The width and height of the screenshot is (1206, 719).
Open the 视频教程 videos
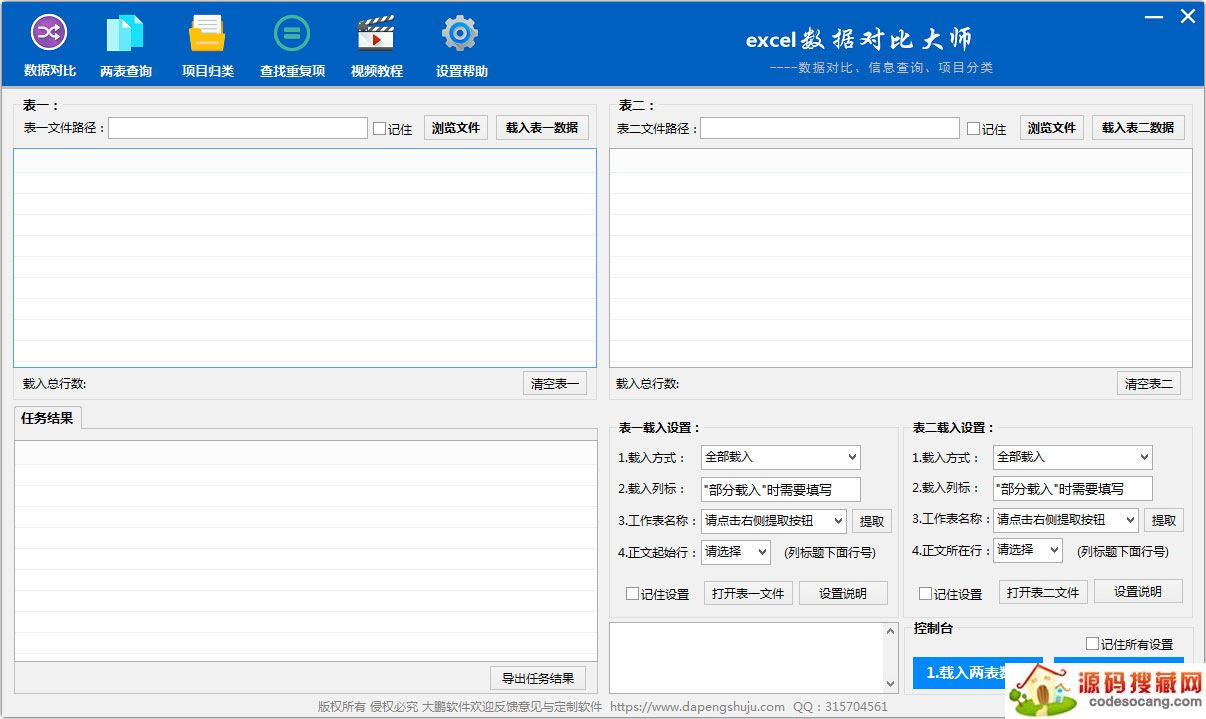376,43
